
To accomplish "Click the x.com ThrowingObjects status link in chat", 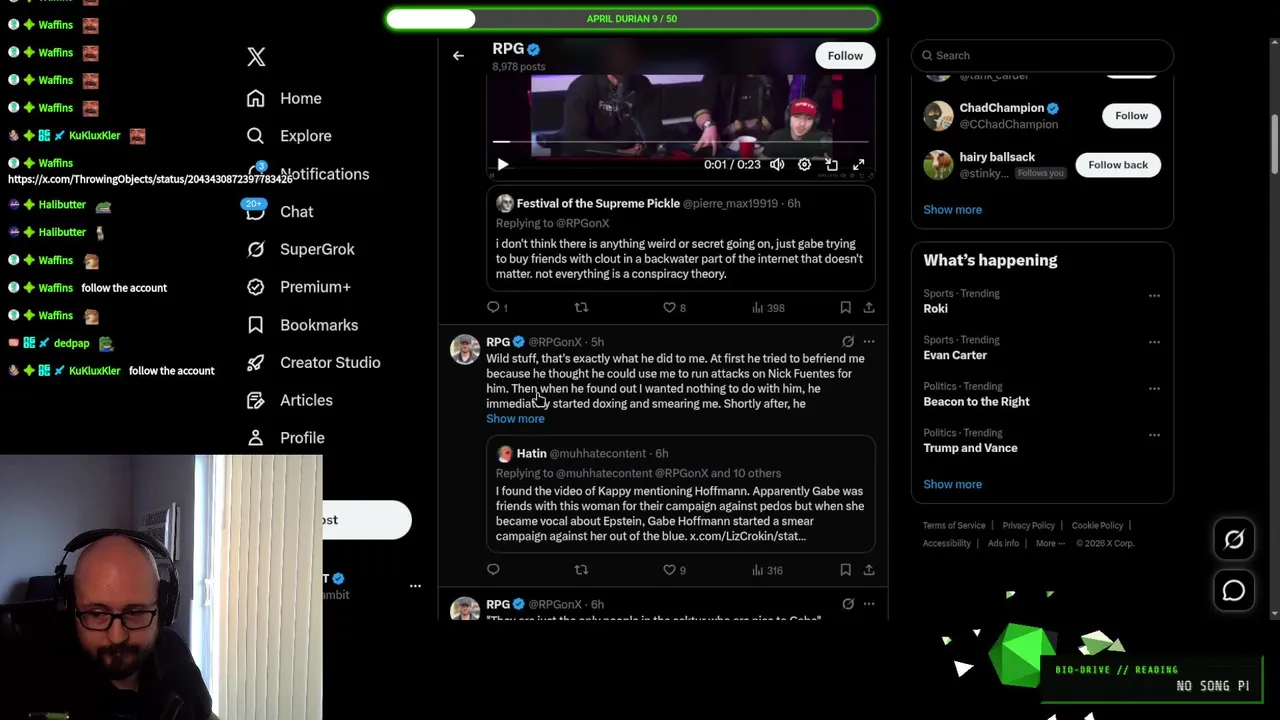I will click(x=150, y=179).
